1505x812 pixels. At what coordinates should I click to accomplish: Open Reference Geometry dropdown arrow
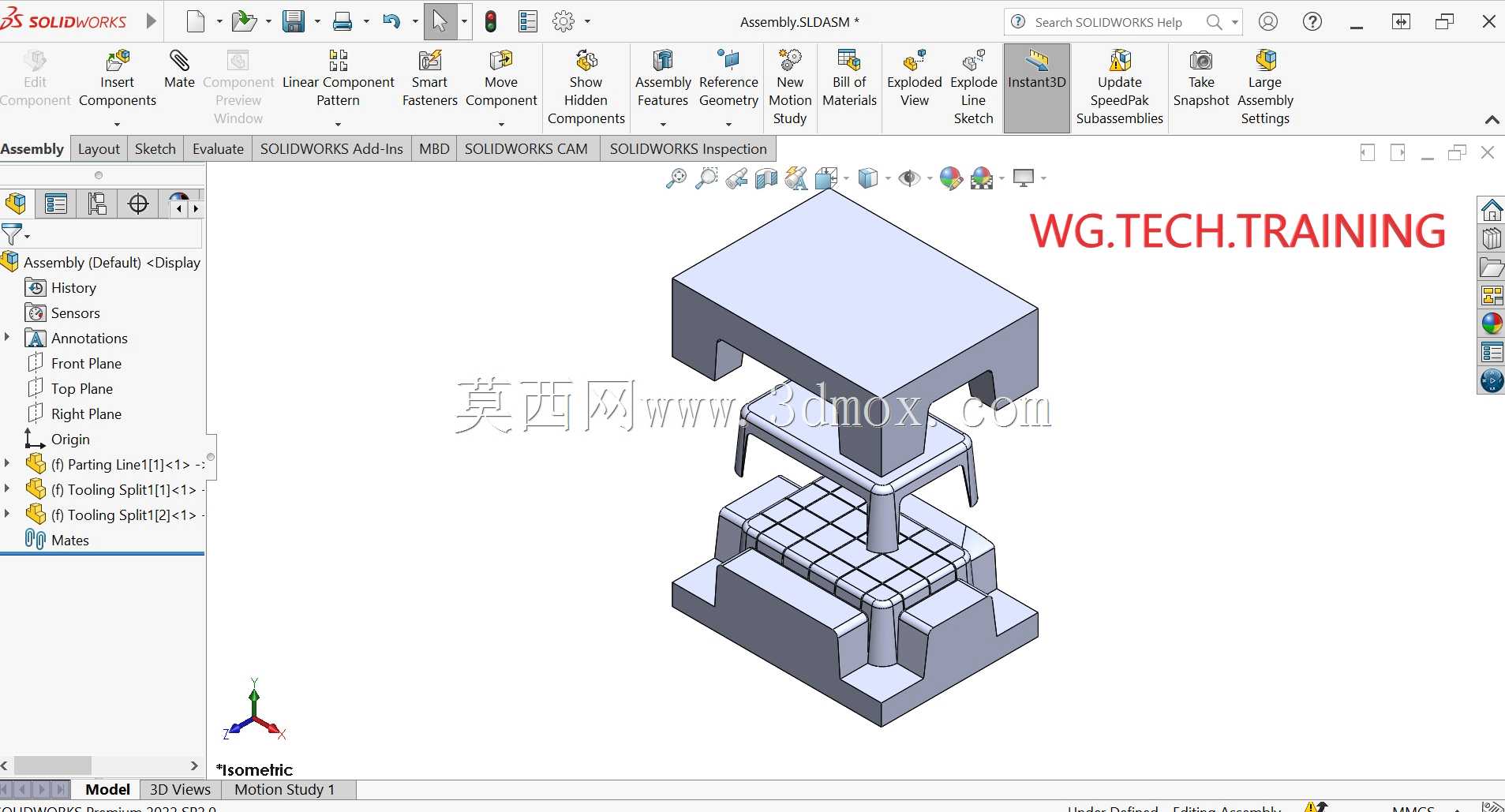tap(728, 124)
